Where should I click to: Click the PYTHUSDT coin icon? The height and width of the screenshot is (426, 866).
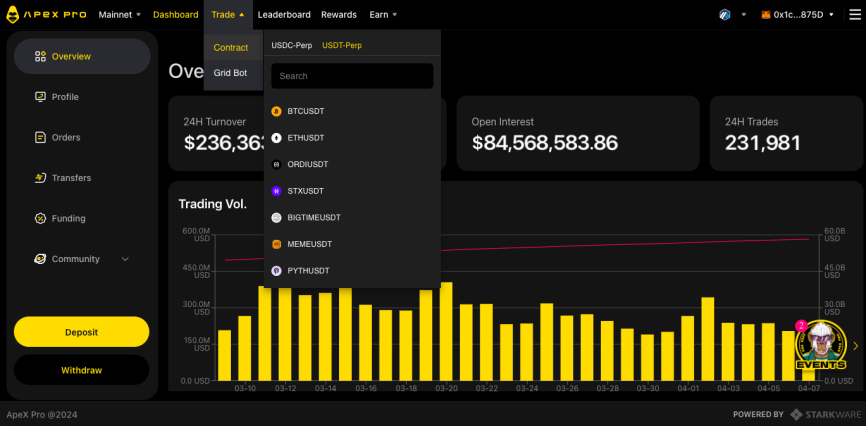(x=277, y=271)
